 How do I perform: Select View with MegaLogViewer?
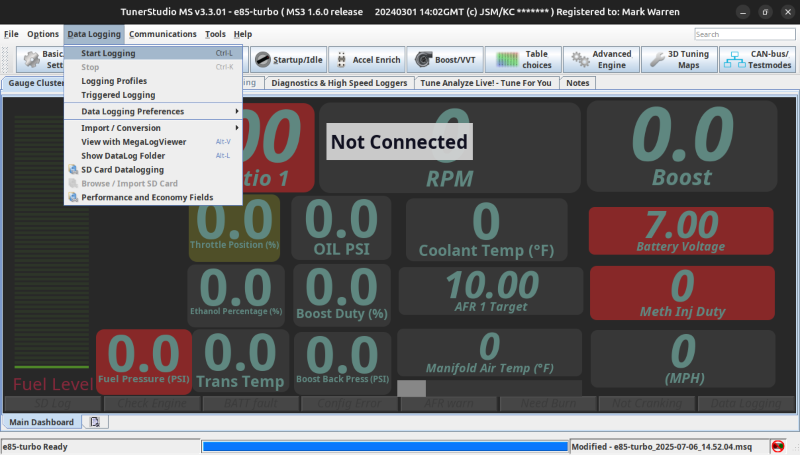[x=153, y=142]
